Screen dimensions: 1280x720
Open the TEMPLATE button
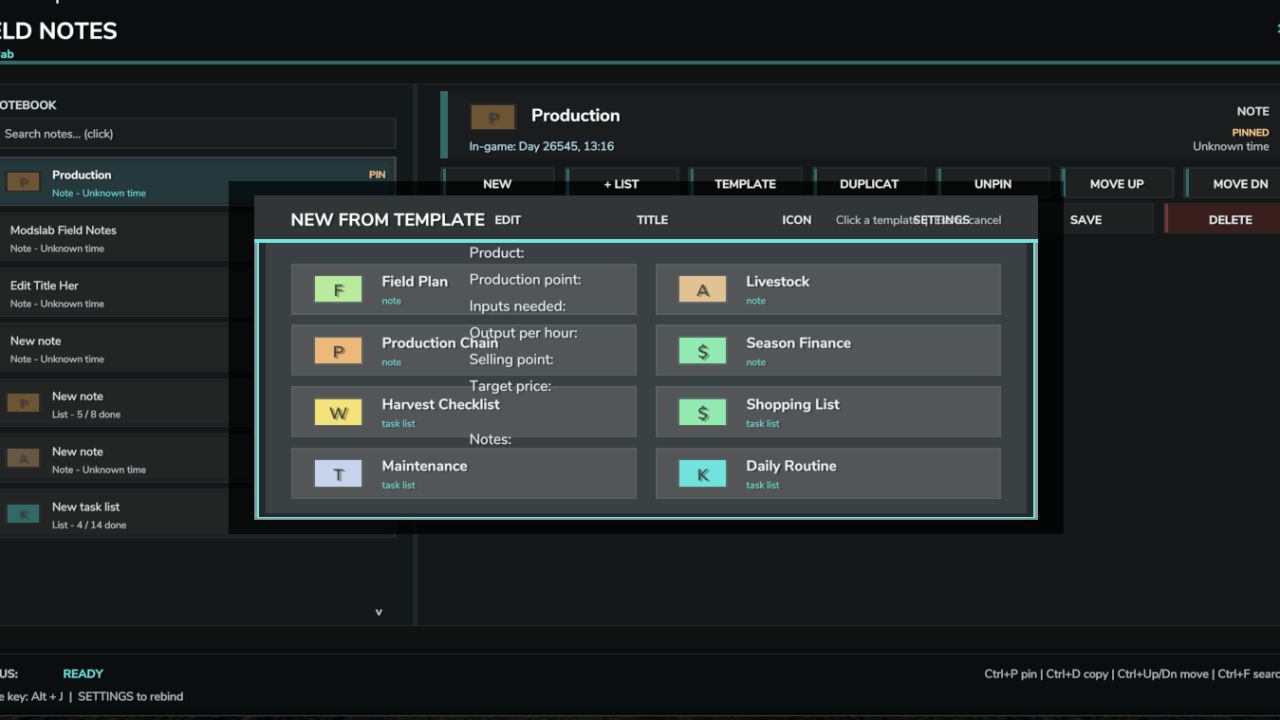pos(745,184)
